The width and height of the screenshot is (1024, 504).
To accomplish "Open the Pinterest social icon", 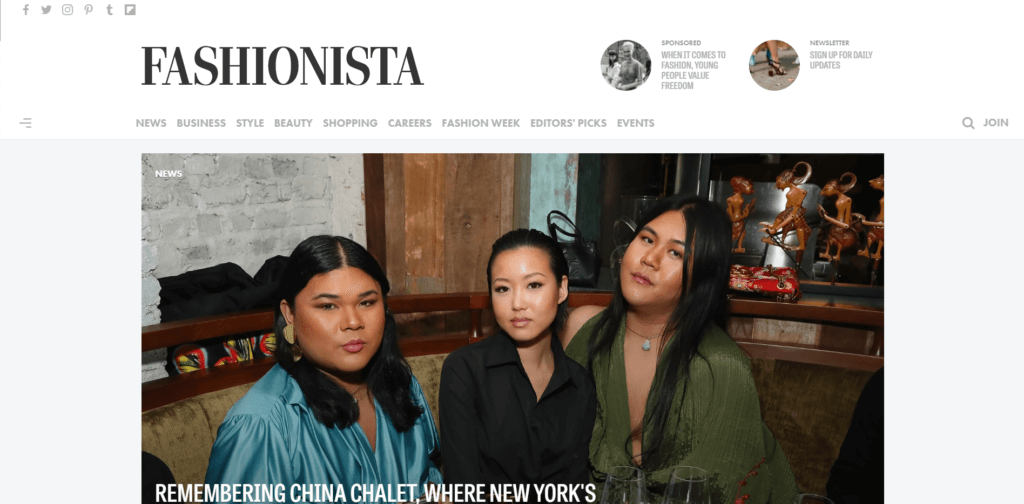I will pyautogui.click(x=88, y=10).
